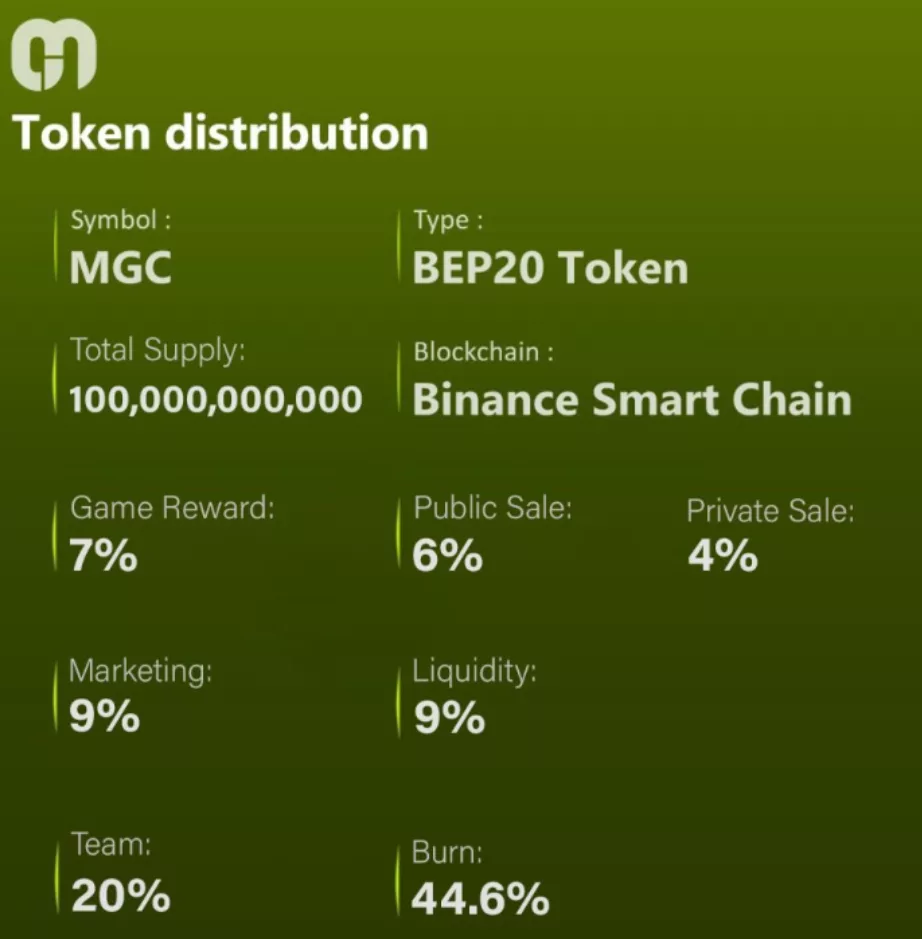The height and width of the screenshot is (939, 922).
Task: Select the 6% Public Sale value
Action: [x=448, y=557]
